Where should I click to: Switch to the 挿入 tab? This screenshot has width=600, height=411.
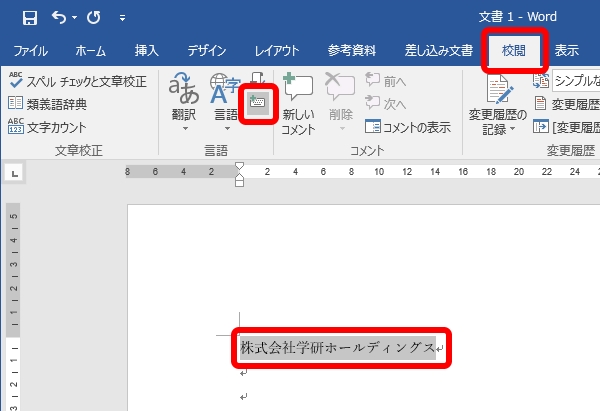[147, 51]
